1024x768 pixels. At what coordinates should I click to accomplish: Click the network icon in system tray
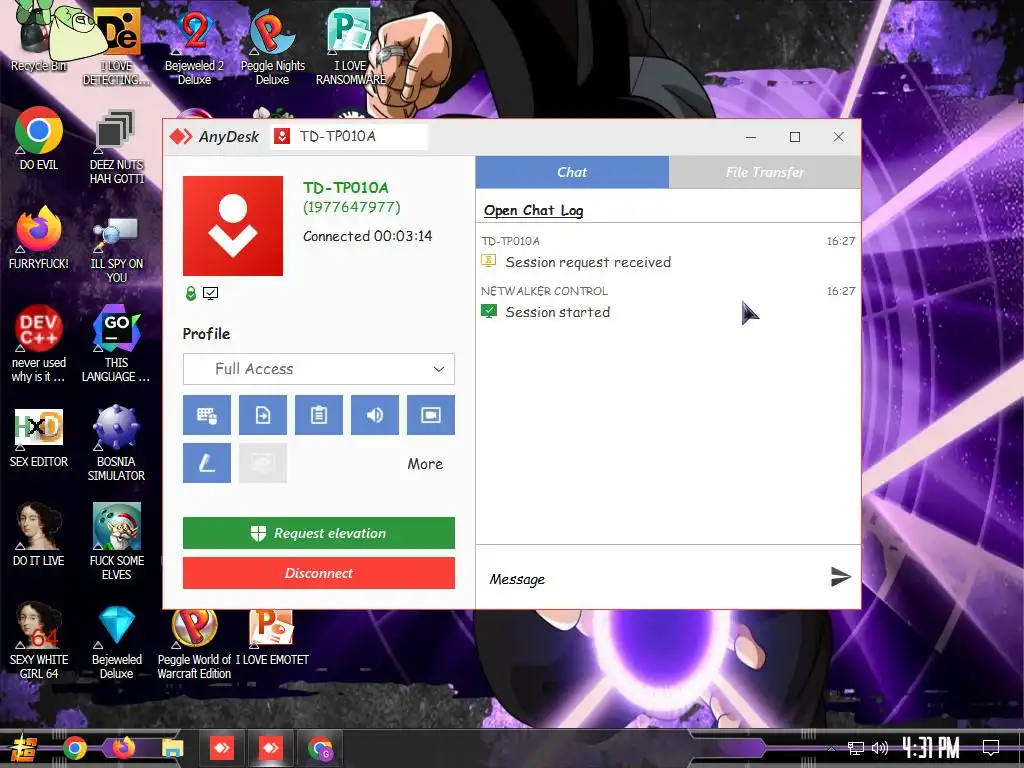click(x=855, y=748)
